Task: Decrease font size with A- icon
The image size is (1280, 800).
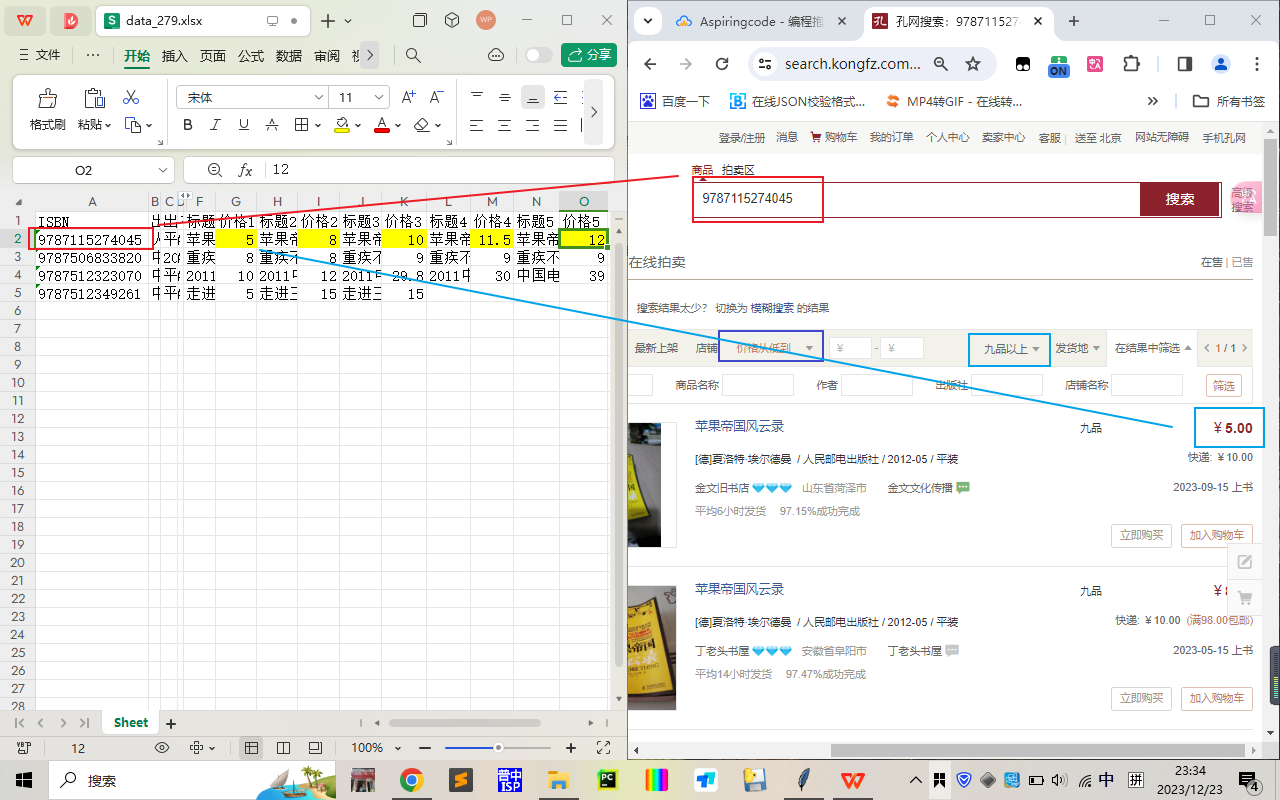Action: pos(436,97)
